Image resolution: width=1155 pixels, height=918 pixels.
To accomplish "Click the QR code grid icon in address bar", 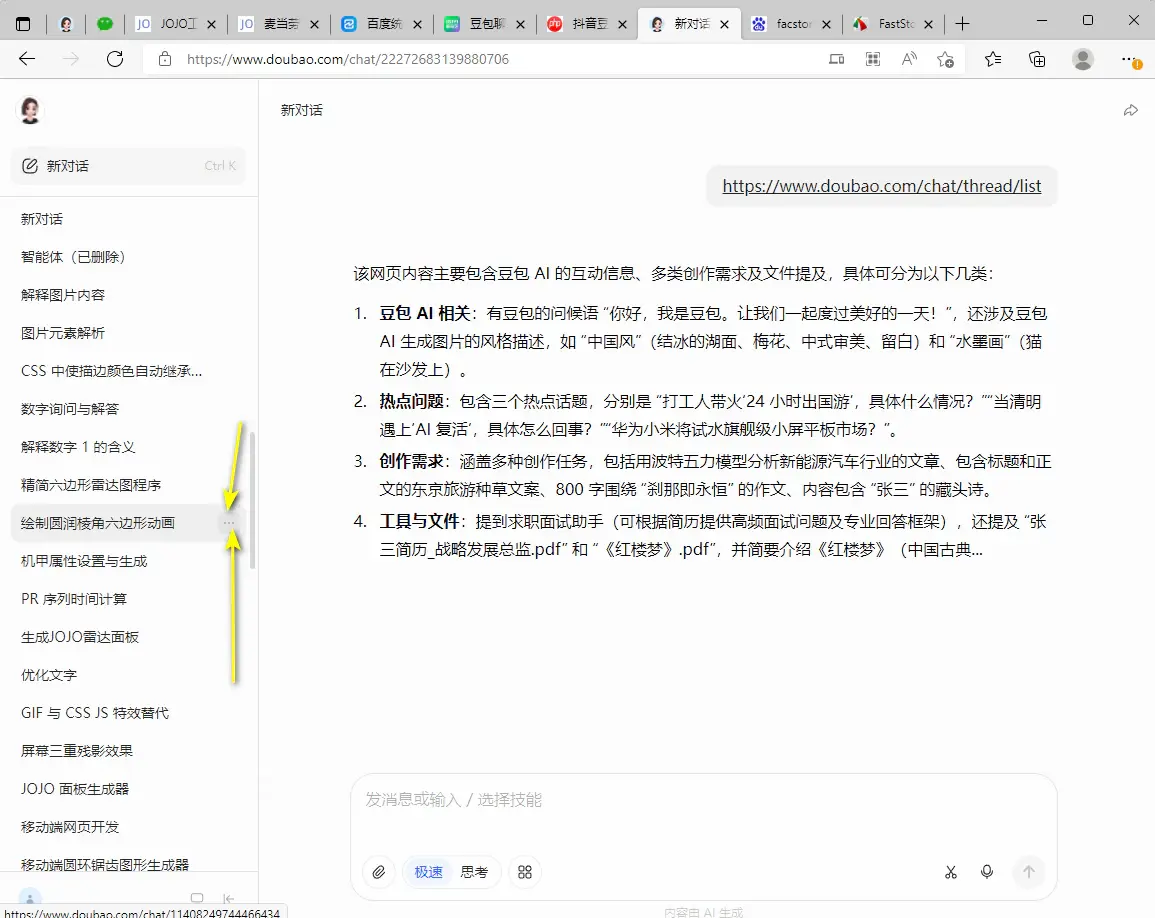I will pyautogui.click(x=873, y=59).
